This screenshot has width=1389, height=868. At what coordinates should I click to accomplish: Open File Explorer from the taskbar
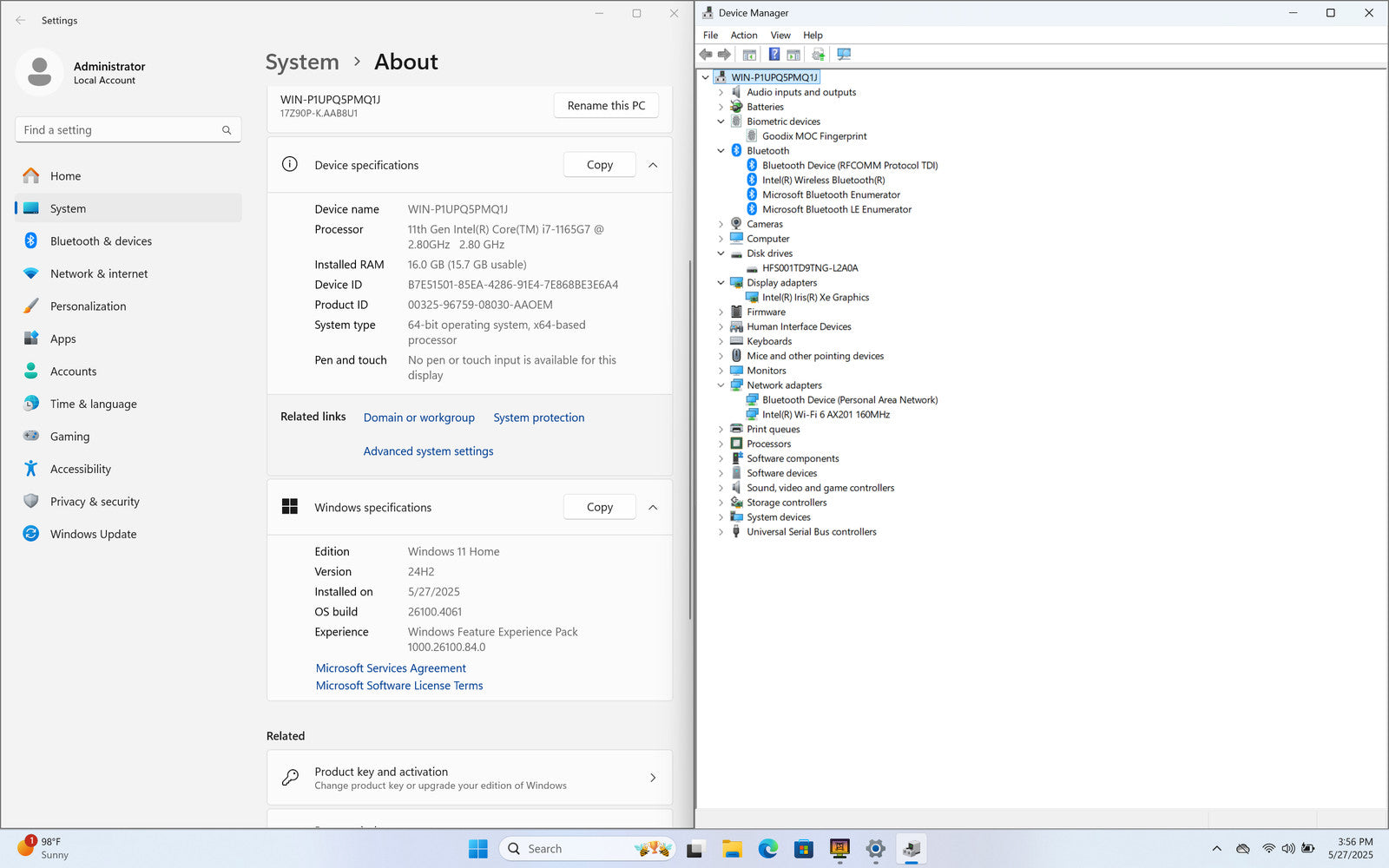tap(732, 849)
